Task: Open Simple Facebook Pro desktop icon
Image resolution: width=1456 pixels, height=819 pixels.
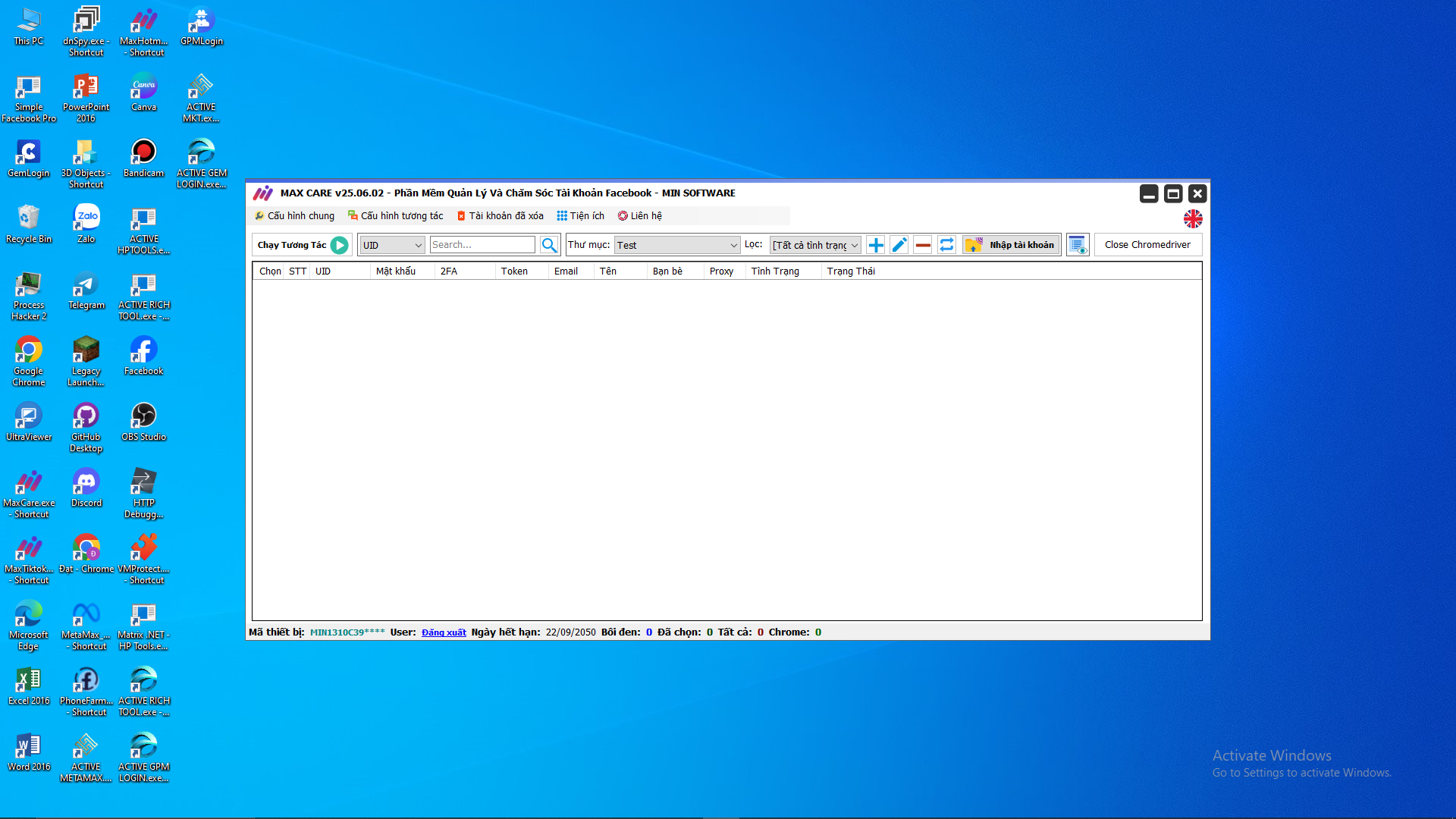Action: tap(29, 99)
